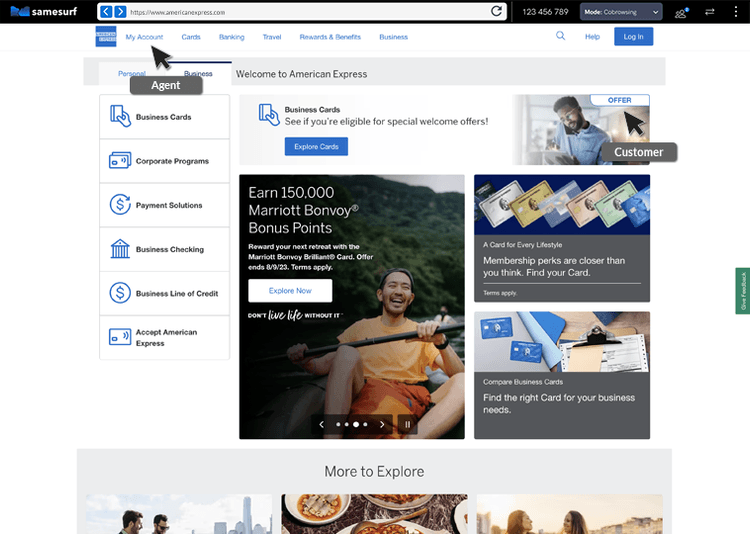Screen dimensions: 750x534
Task: Open the Rewards & Benefits menu
Action: point(330,37)
